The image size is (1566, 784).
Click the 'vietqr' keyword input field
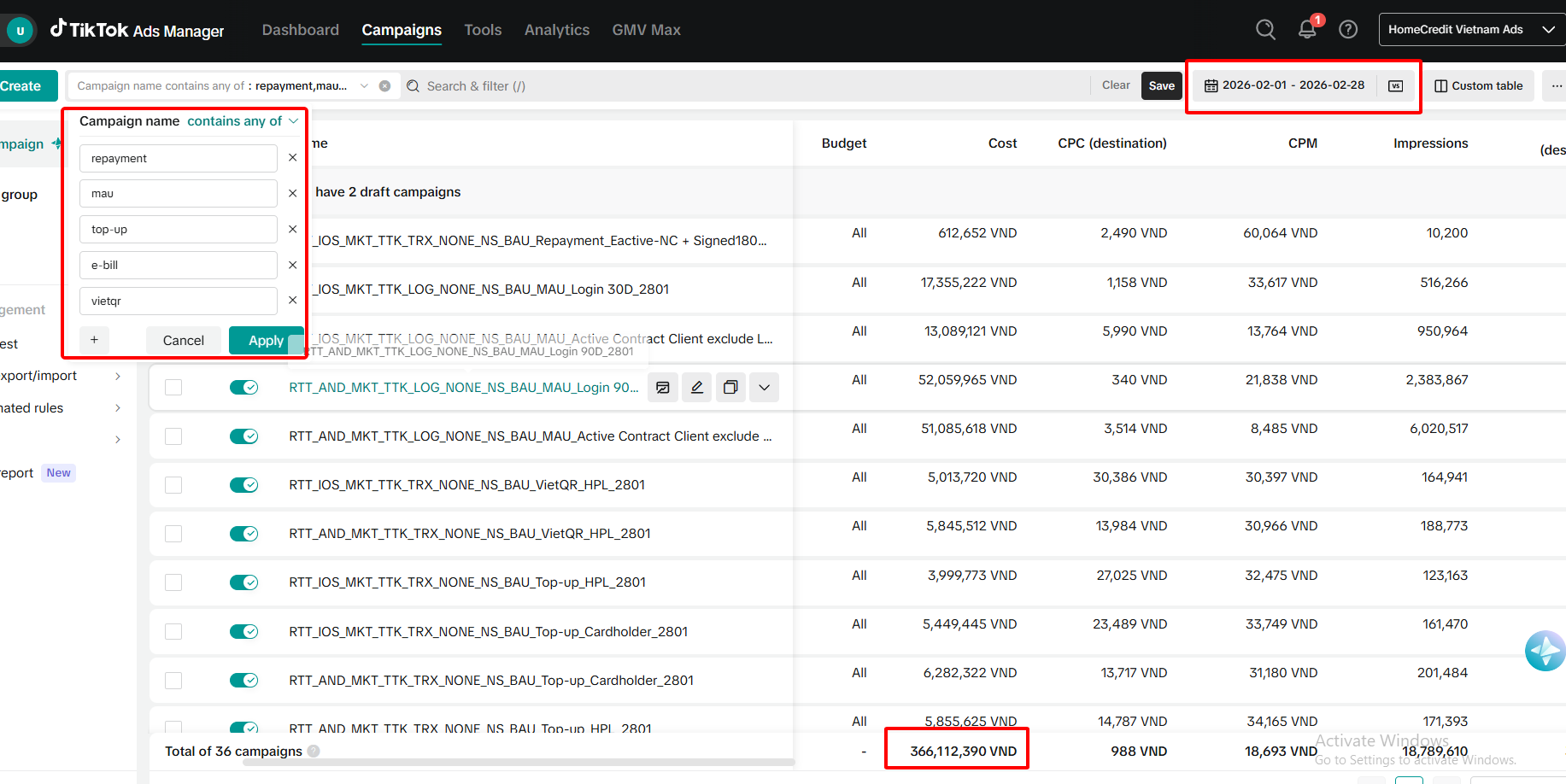click(178, 301)
